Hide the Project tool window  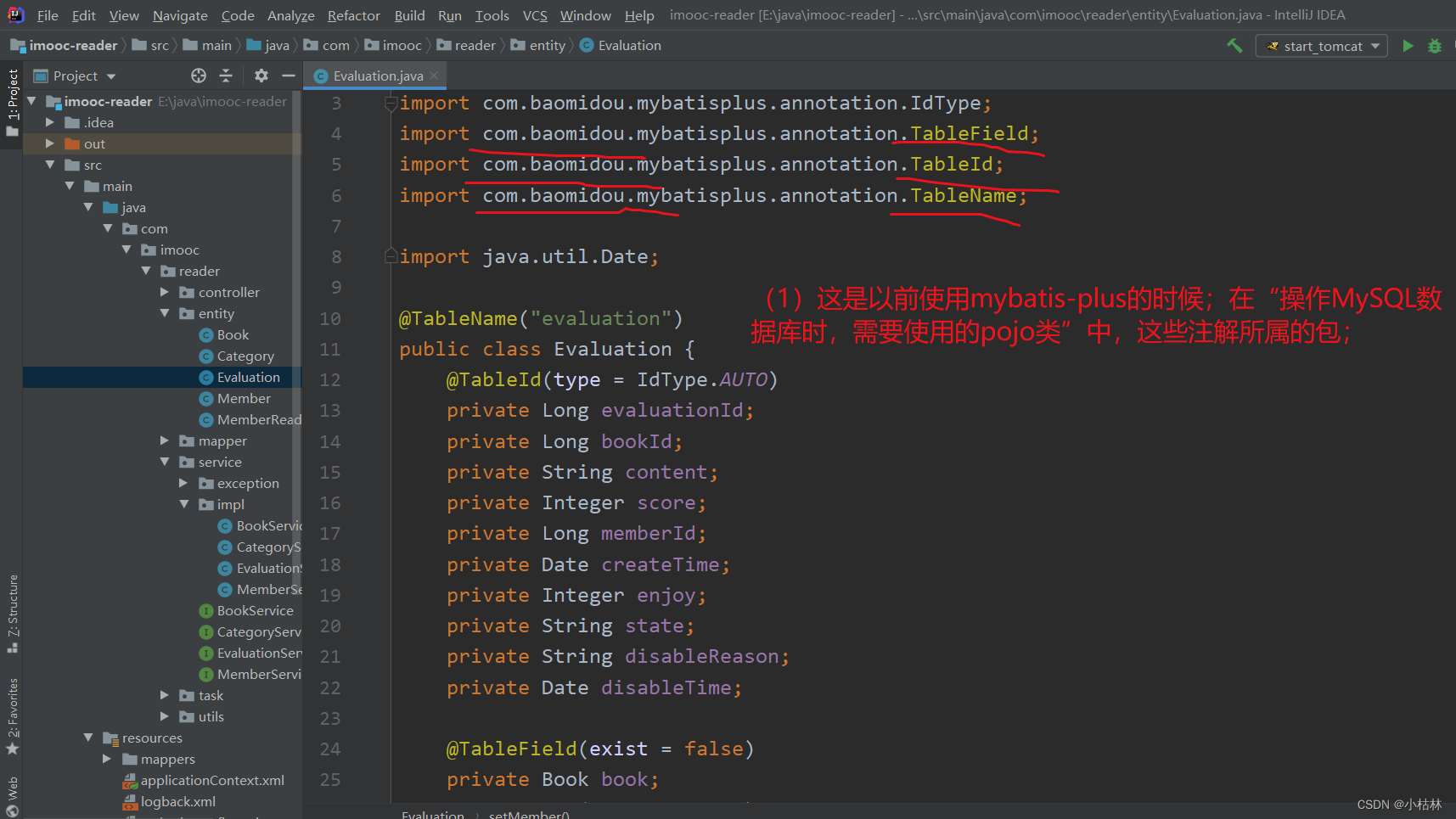pyautogui.click(x=289, y=76)
